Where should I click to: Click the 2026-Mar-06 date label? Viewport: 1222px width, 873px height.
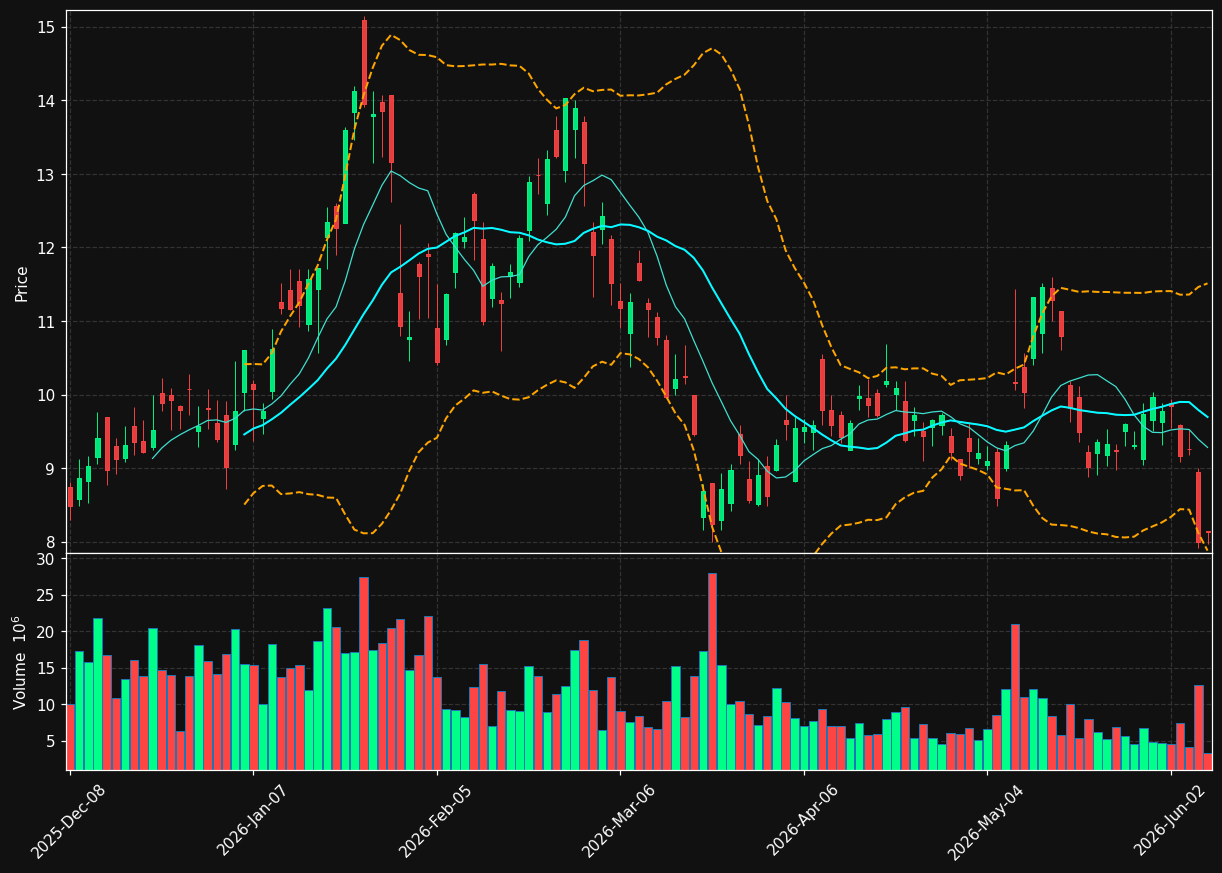pyautogui.click(x=618, y=821)
